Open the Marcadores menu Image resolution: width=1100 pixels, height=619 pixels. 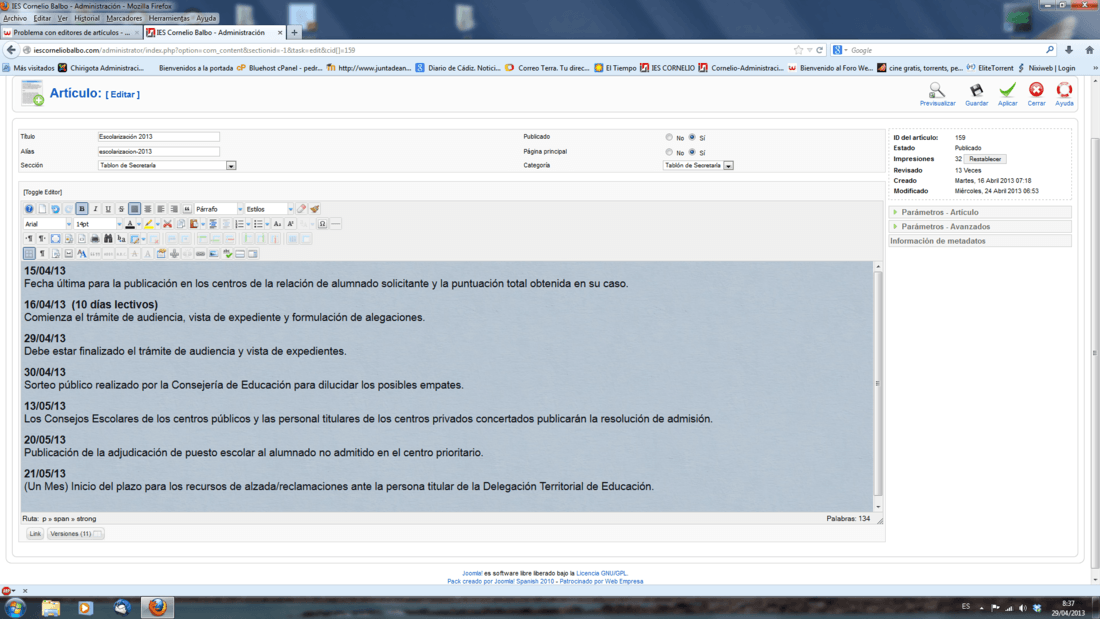pyautogui.click(x=124, y=18)
